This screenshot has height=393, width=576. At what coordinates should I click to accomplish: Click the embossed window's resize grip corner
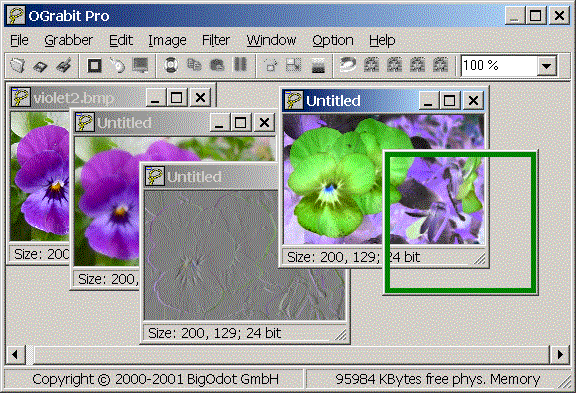(341, 334)
